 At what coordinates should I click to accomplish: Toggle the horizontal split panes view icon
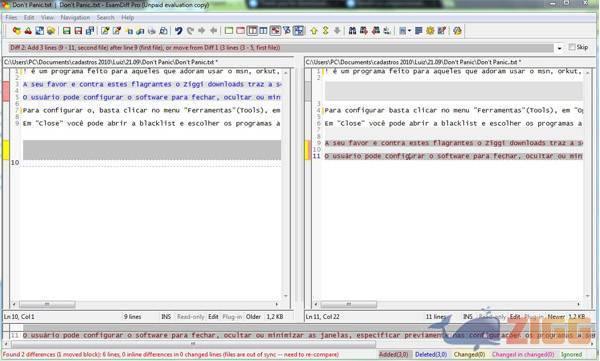pos(252,31)
